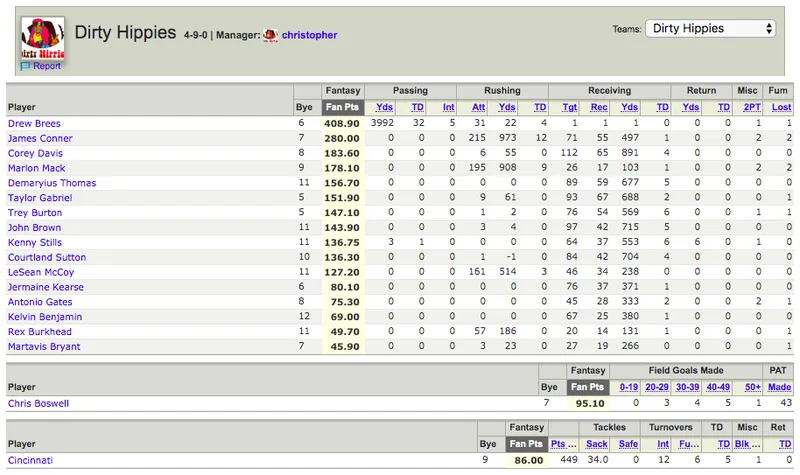The width and height of the screenshot is (800, 475).
Task: Click the Report flag icon
Action: (x=26, y=66)
